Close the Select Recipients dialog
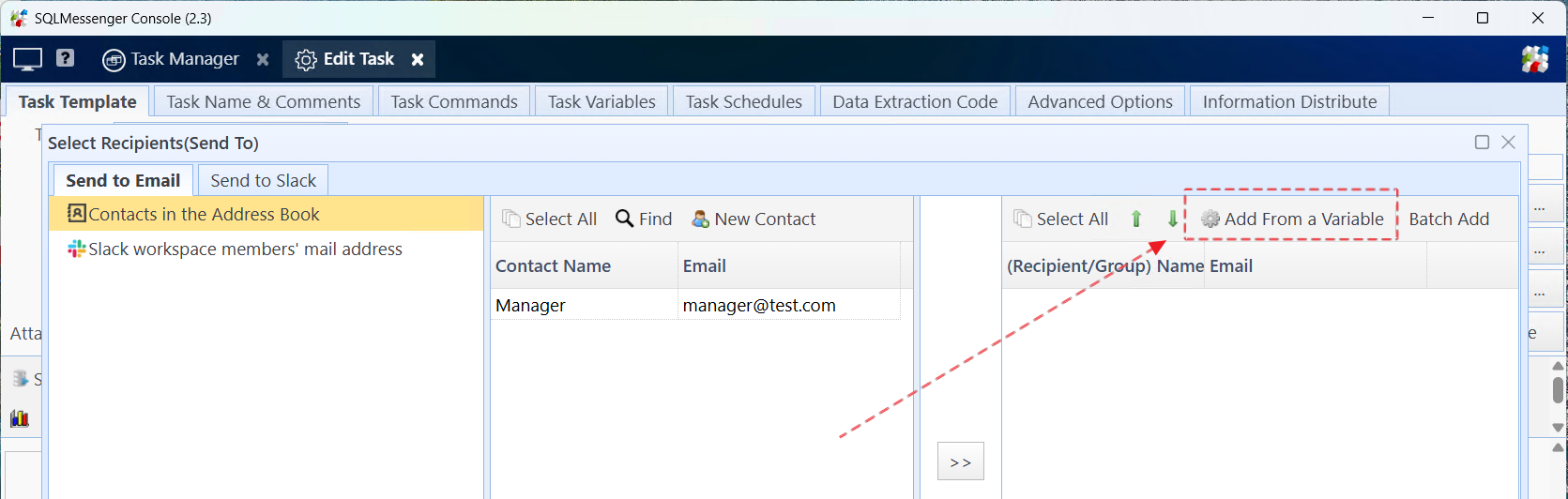Image resolution: width=1568 pixels, height=499 pixels. tap(1509, 142)
